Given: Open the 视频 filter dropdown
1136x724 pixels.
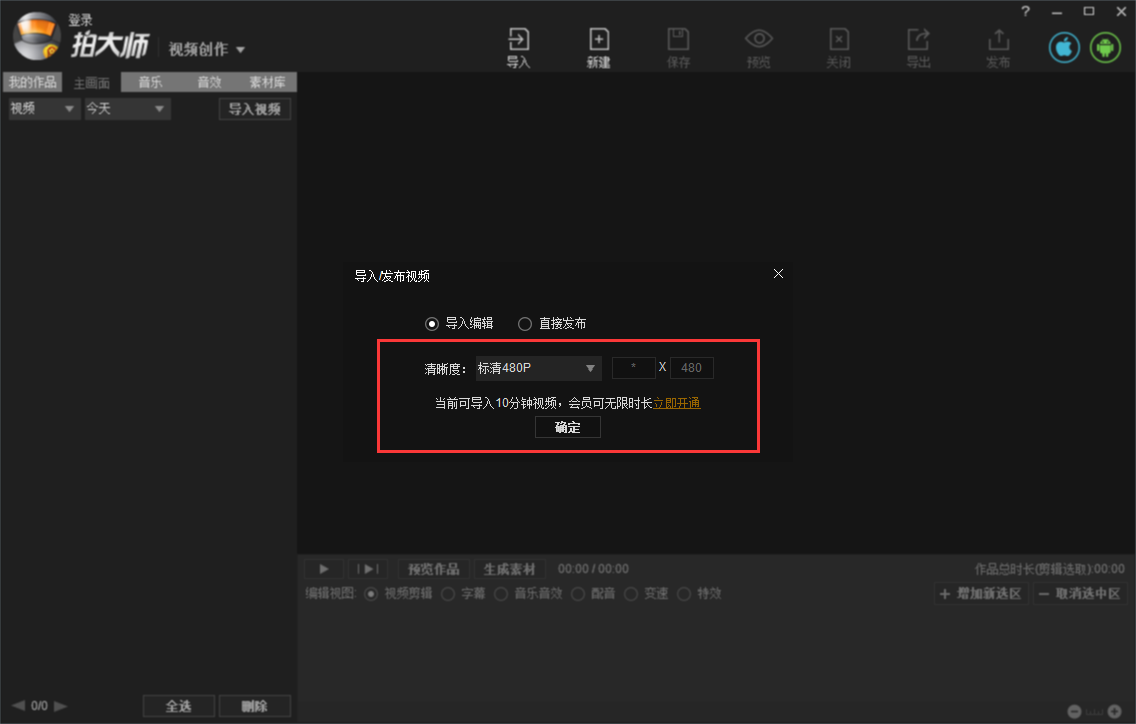Looking at the screenshot, I should click(x=42, y=108).
